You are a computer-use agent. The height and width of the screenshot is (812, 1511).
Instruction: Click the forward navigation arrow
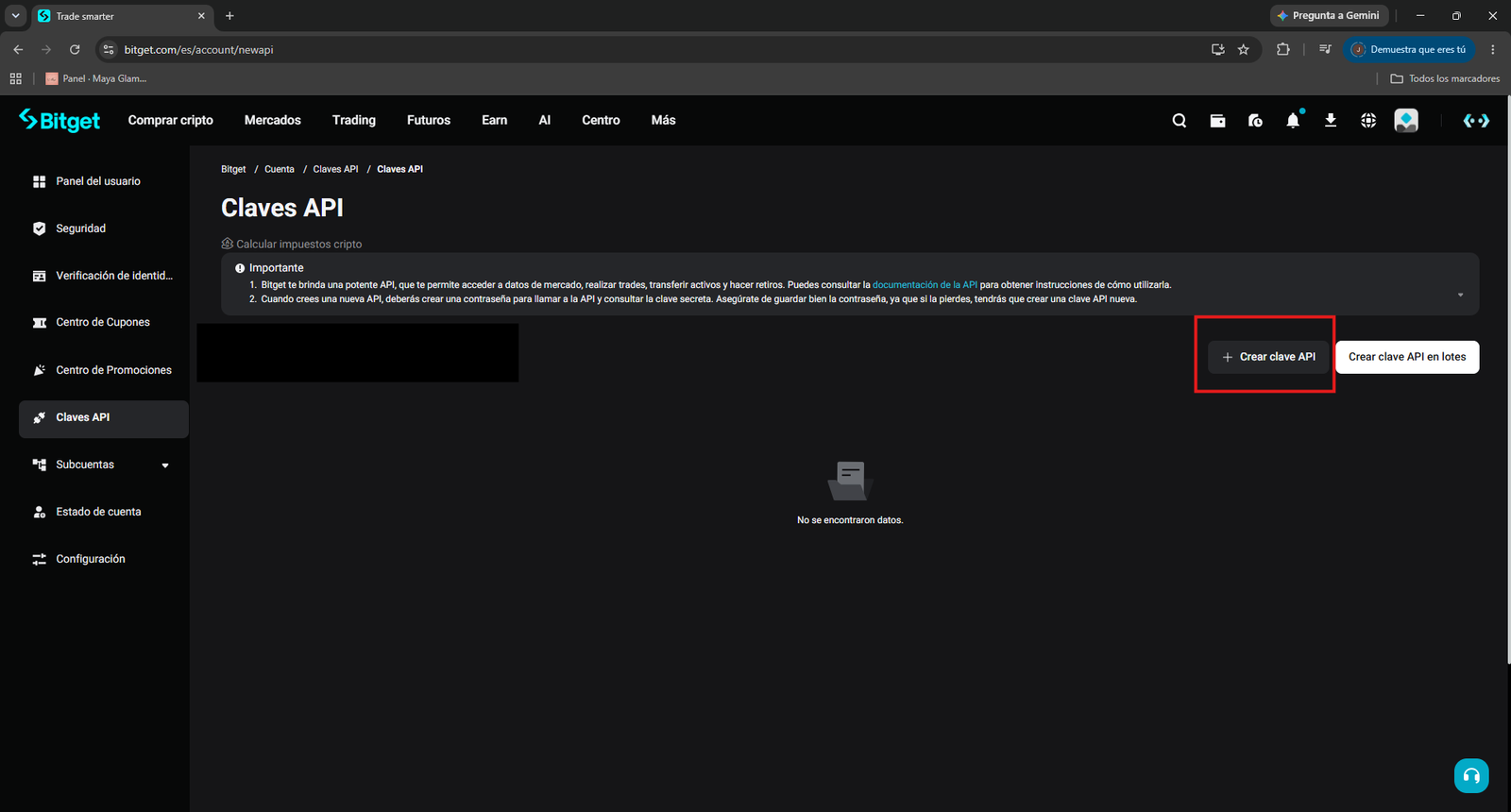point(46,50)
